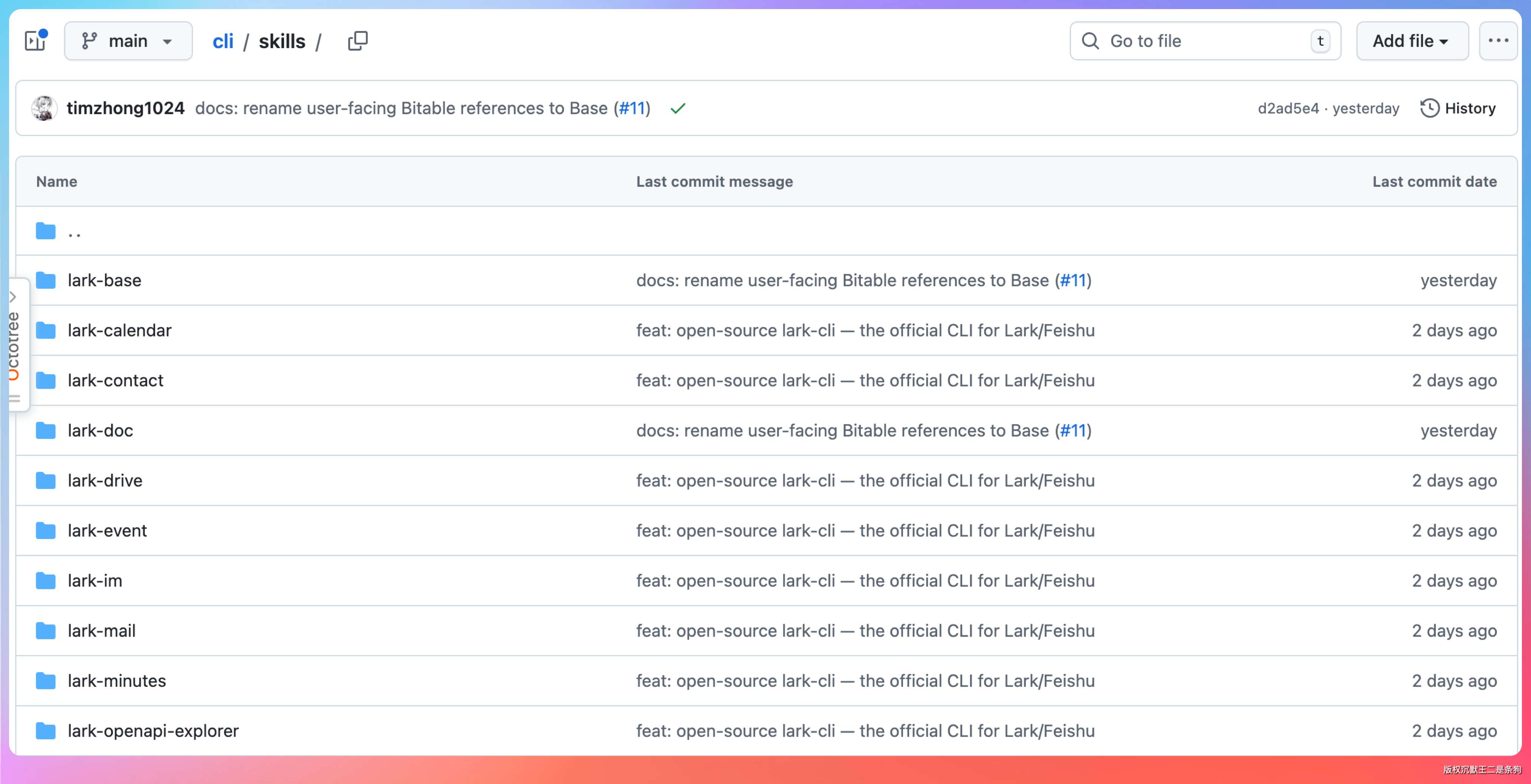Click the d2ad5e4 commit hash
Viewport: 1531px width, 784px height.
[1288, 108]
